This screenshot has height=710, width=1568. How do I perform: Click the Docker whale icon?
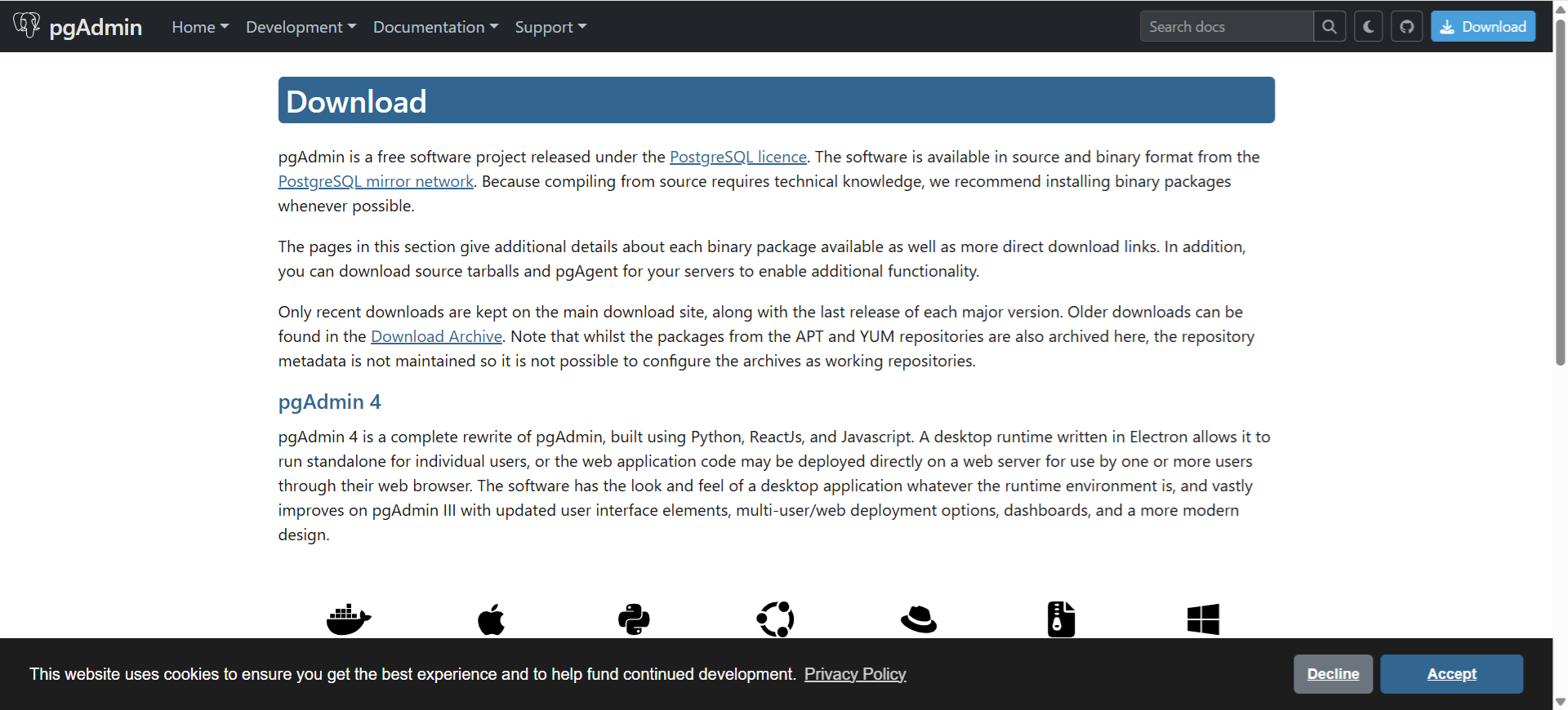[349, 619]
